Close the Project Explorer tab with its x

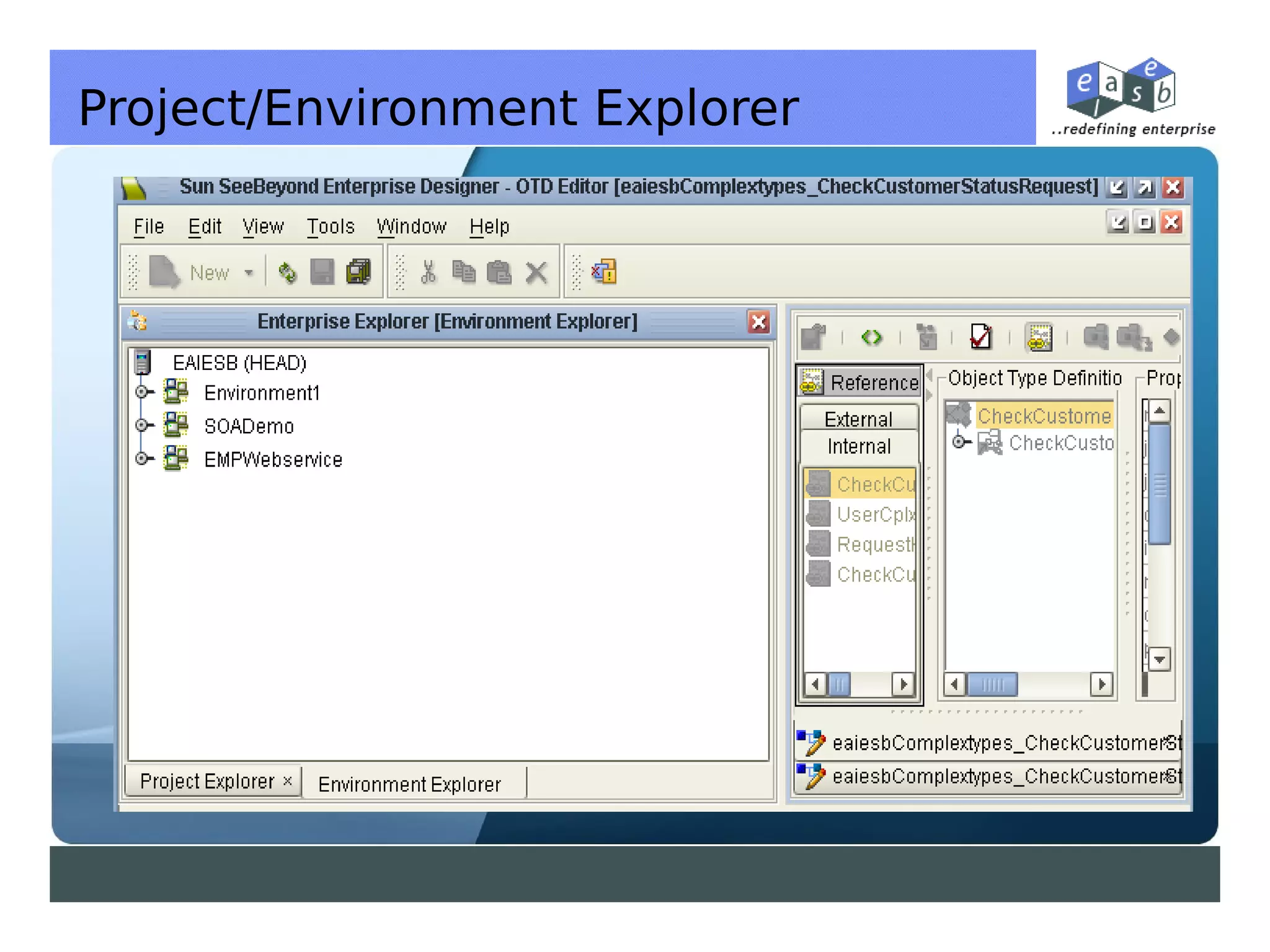coord(287,781)
